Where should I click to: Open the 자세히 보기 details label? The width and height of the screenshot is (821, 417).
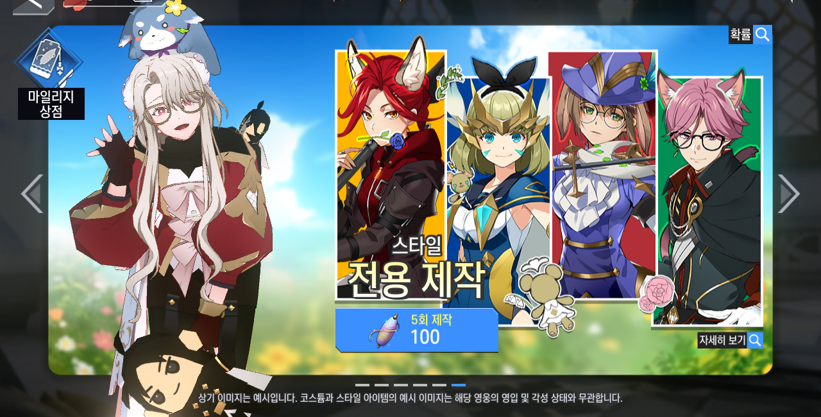(x=722, y=340)
